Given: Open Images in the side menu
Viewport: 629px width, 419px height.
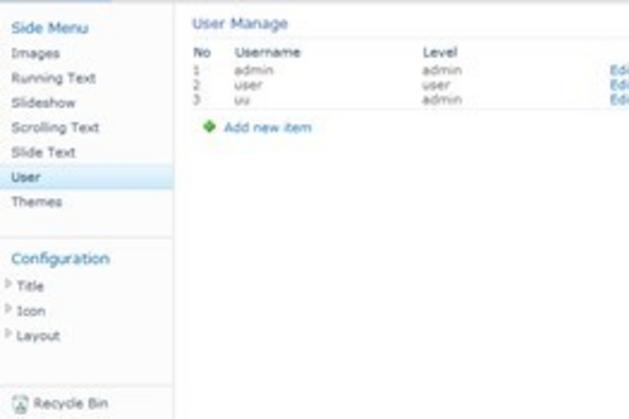Looking at the screenshot, I should (36, 53).
